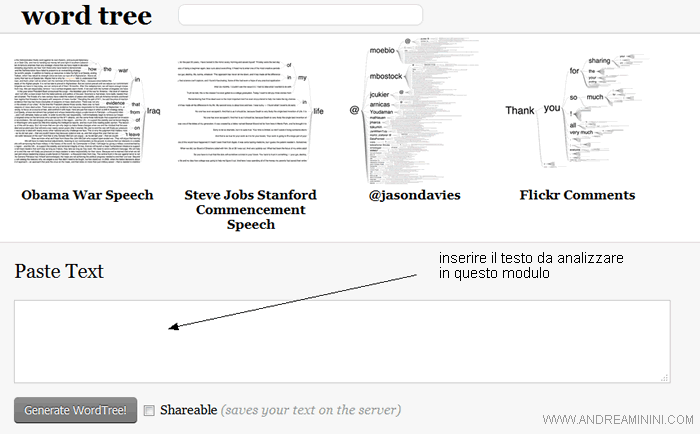Follow the Flickr Comments title link
Screen dimensions: 700x434
pos(578,194)
